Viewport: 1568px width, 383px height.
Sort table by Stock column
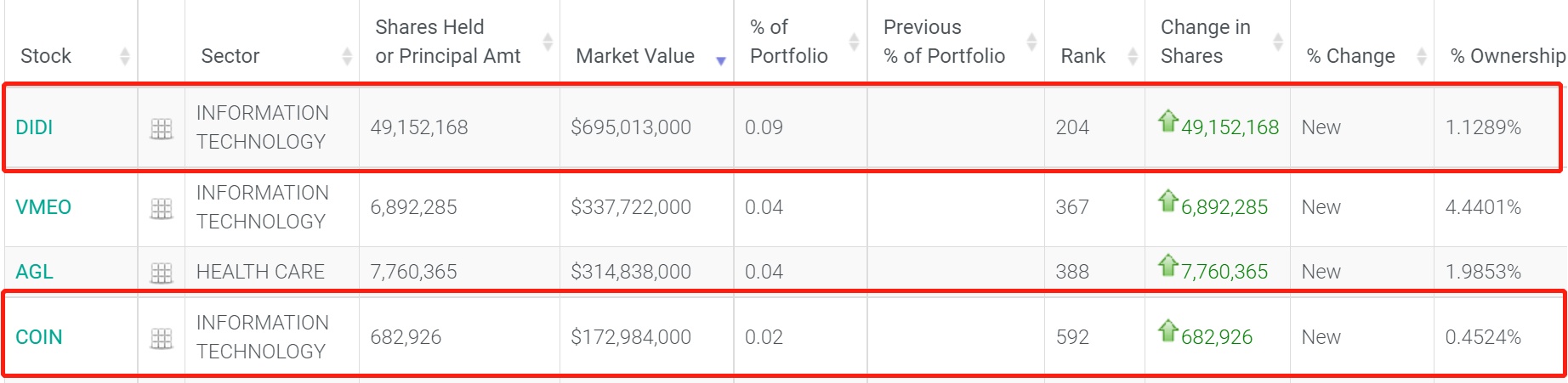[46, 56]
